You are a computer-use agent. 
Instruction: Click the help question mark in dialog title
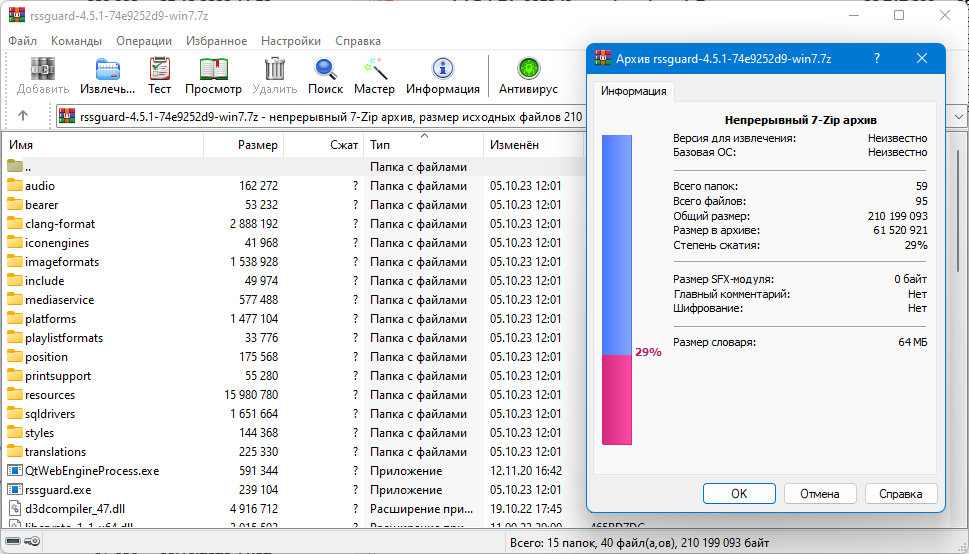(x=877, y=59)
